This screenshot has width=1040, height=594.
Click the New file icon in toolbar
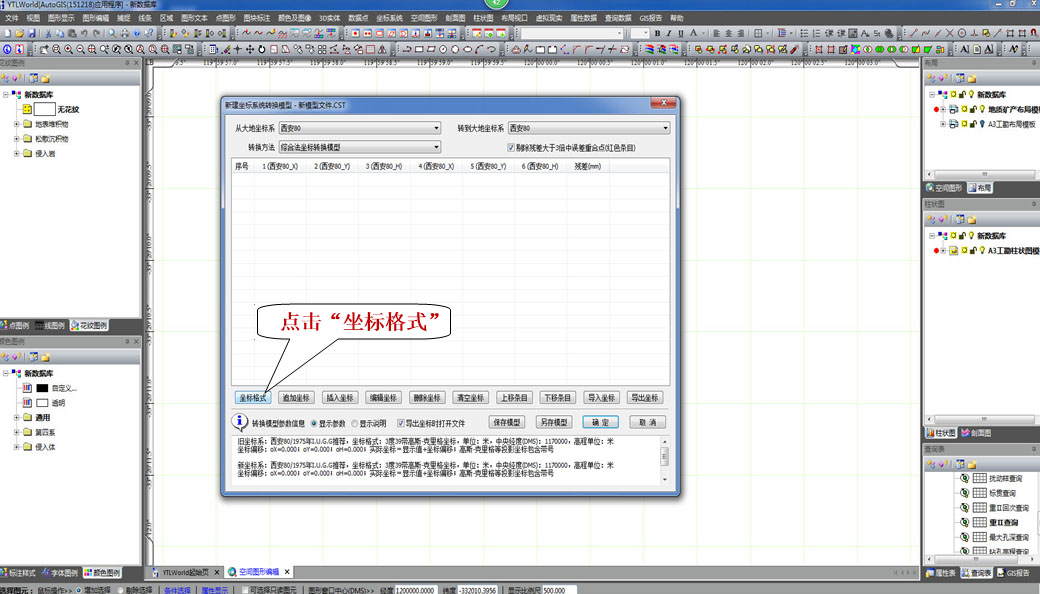7,32
